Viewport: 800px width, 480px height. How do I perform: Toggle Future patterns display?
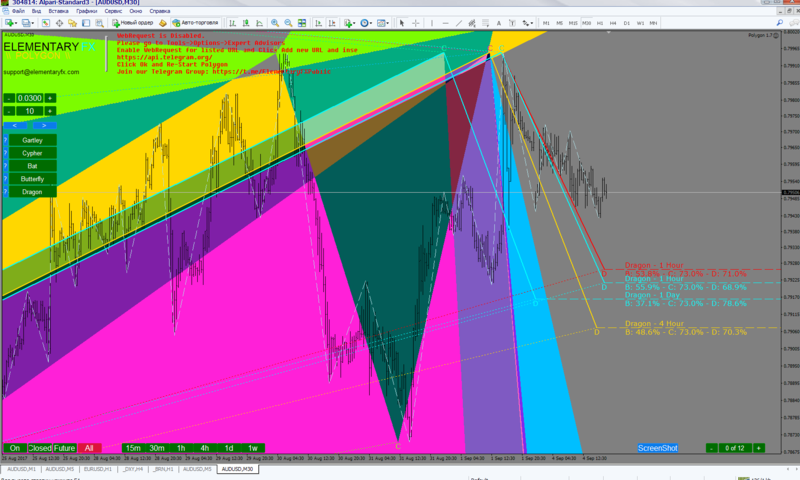64,448
